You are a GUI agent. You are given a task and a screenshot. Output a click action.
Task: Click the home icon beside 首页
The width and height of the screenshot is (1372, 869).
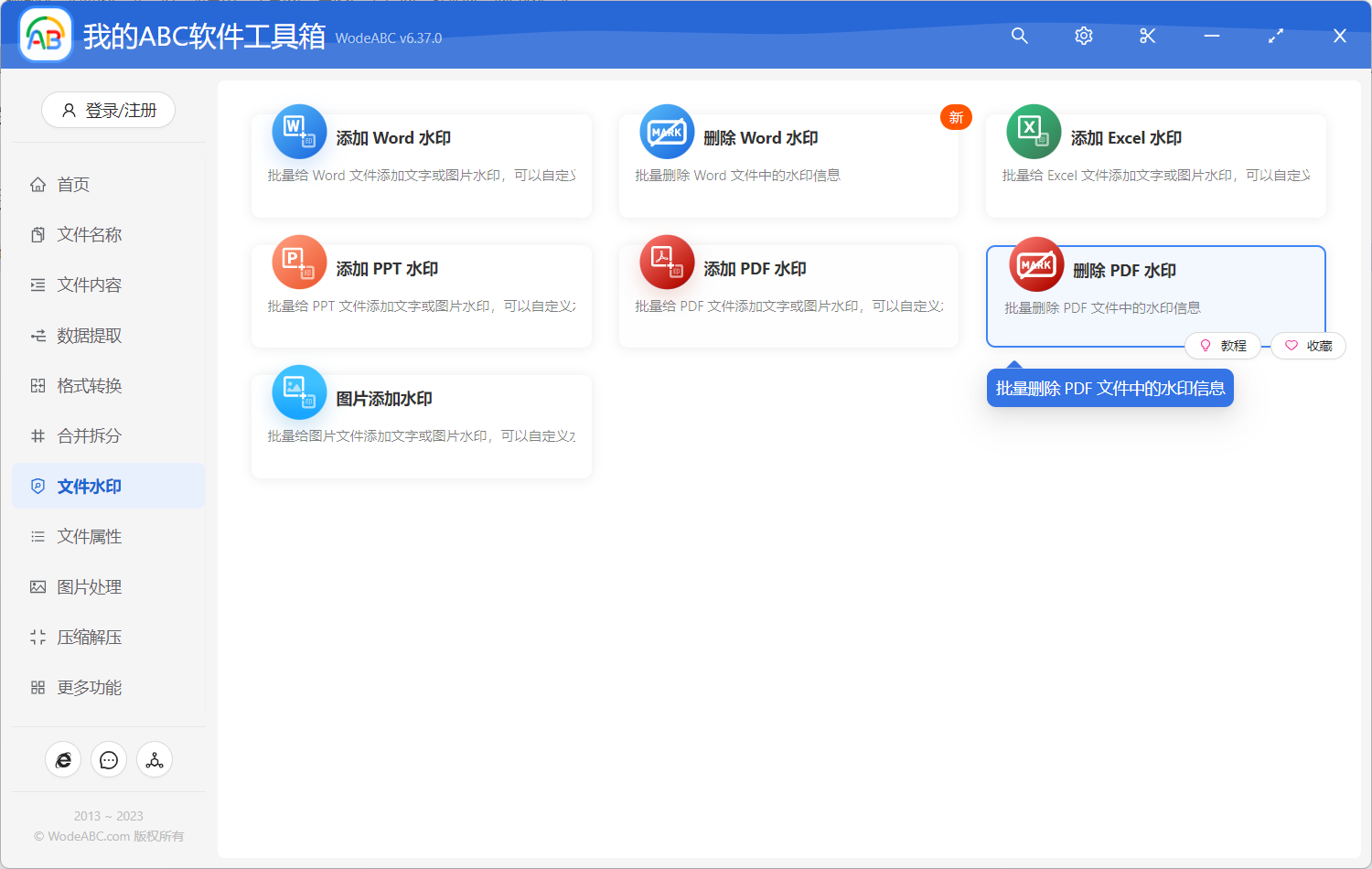click(x=38, y=185)
